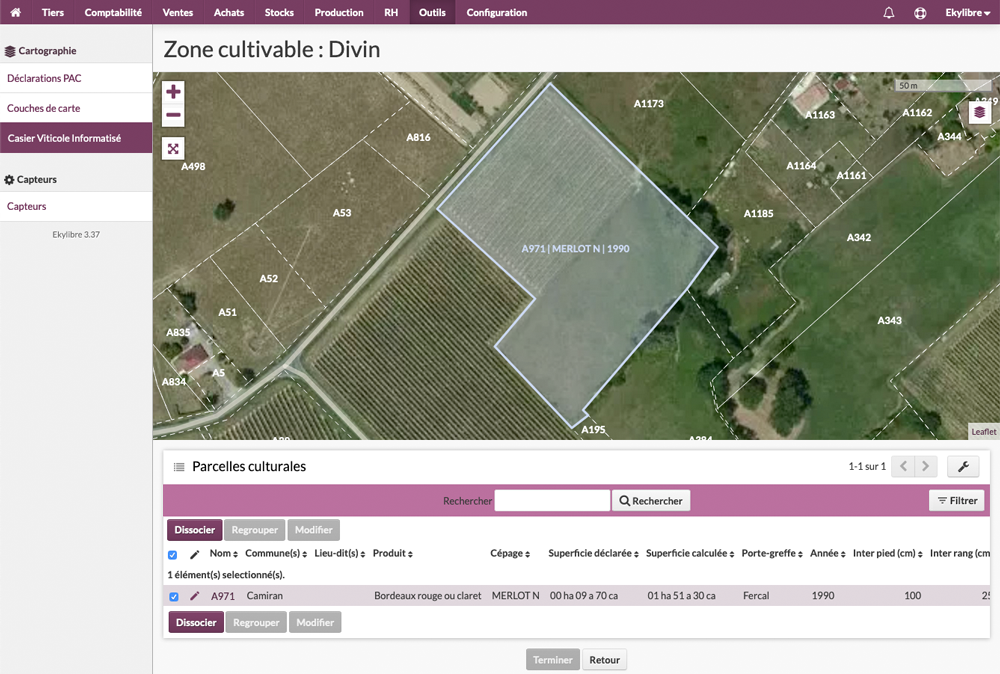Viewport: 1000px width, 674px height.
Task: Select Casier Viticole Informatisé
Action: [x=76, y=138]
